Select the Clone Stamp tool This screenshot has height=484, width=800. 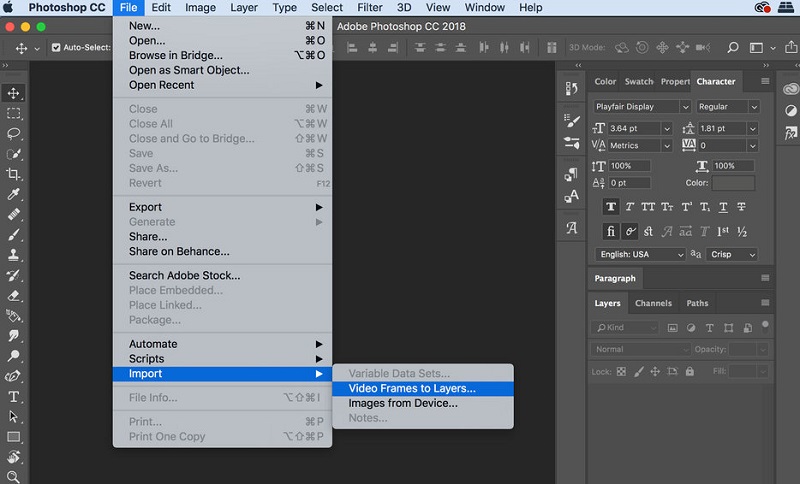pos(14,255)
